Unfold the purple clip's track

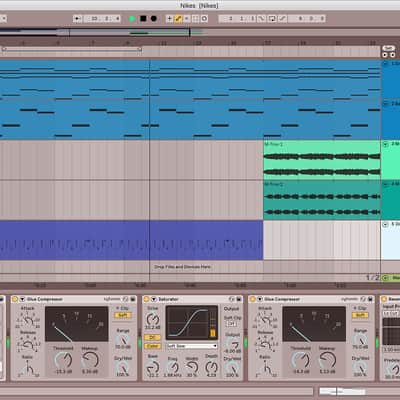(386, 224)
